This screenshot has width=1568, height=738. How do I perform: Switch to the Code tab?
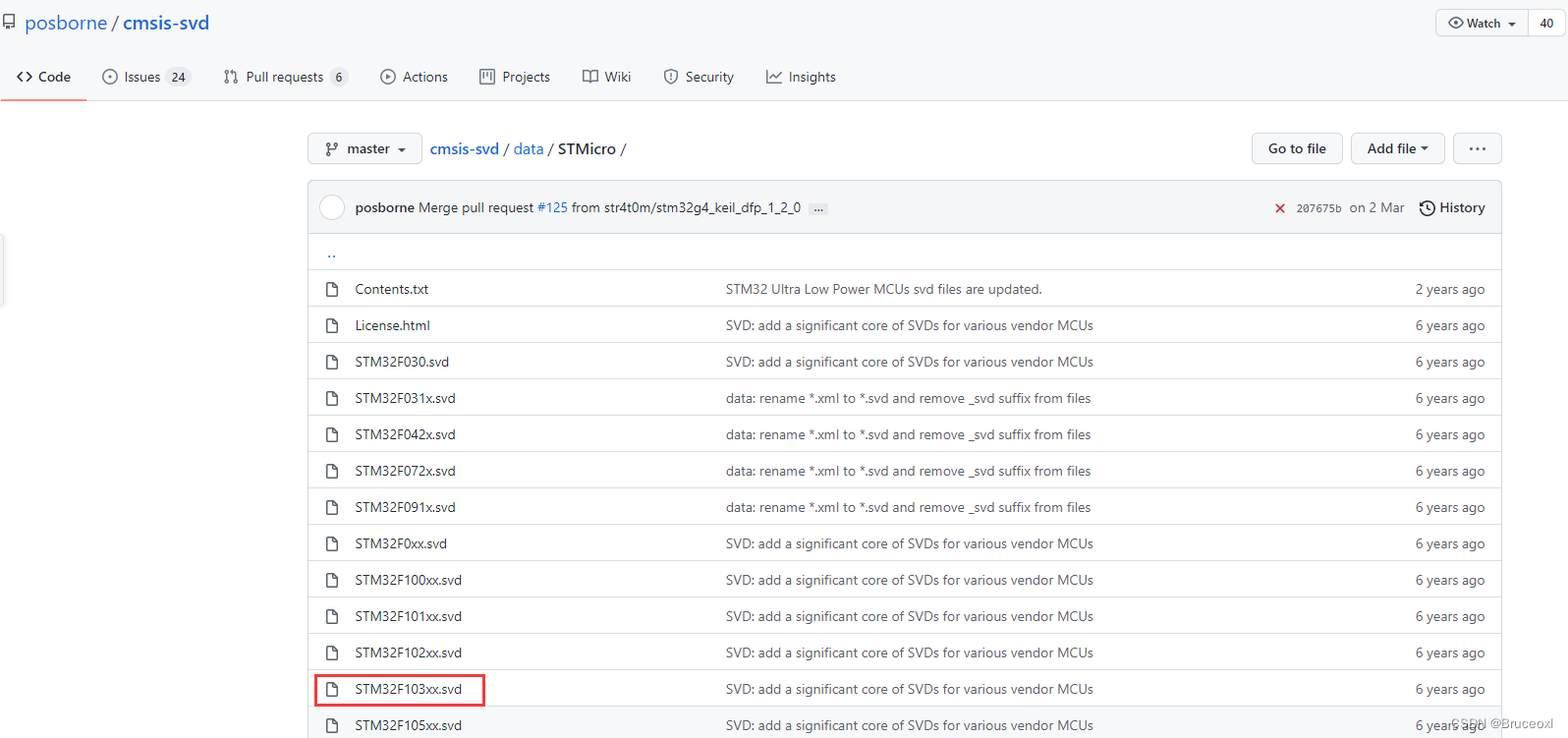click(x=43, y=77)
